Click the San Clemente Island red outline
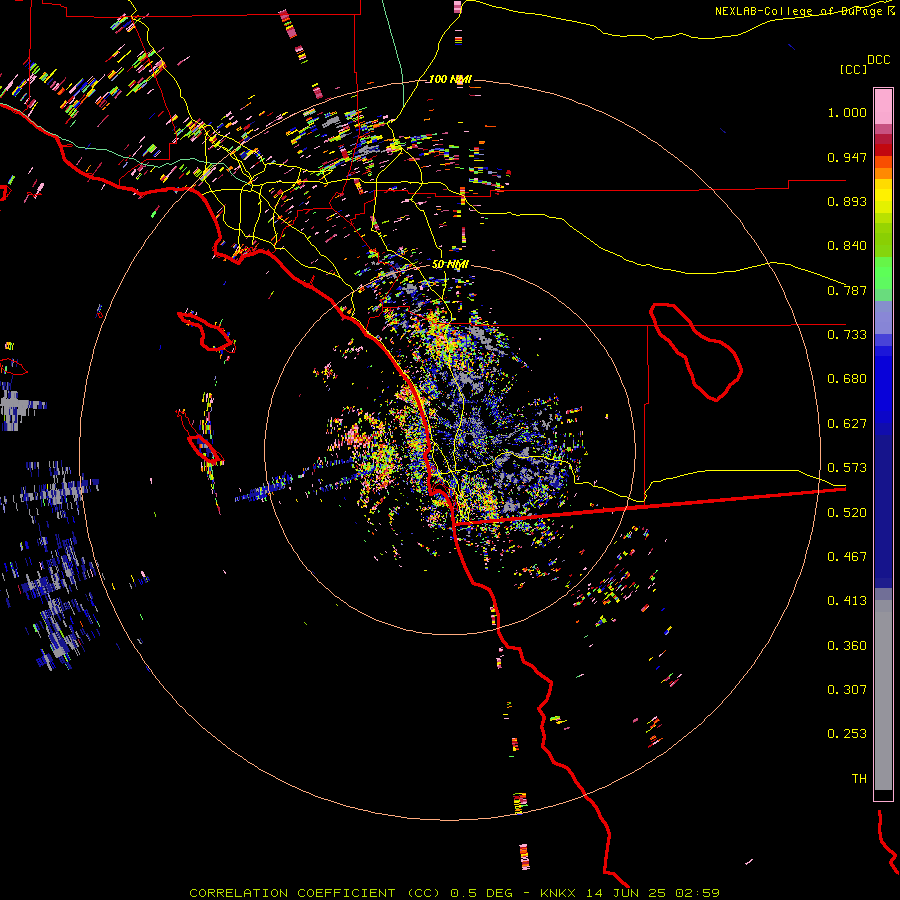The height and width of the screenshot is (900, 900). pos(205,449)
